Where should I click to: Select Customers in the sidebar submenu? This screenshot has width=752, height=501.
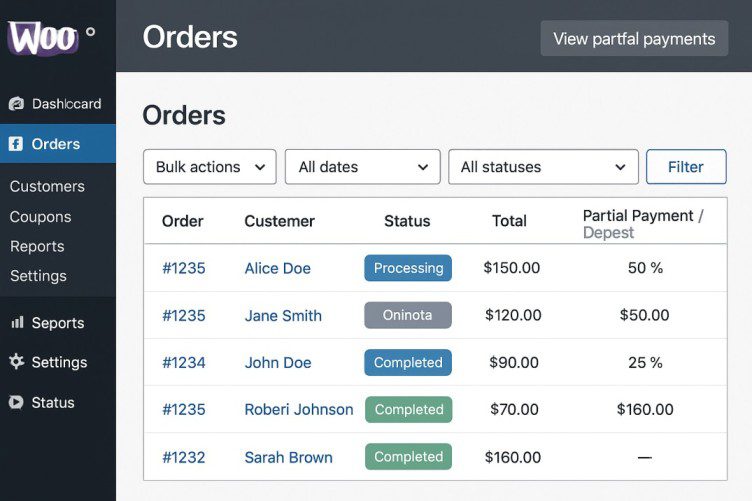pos(47,186)
